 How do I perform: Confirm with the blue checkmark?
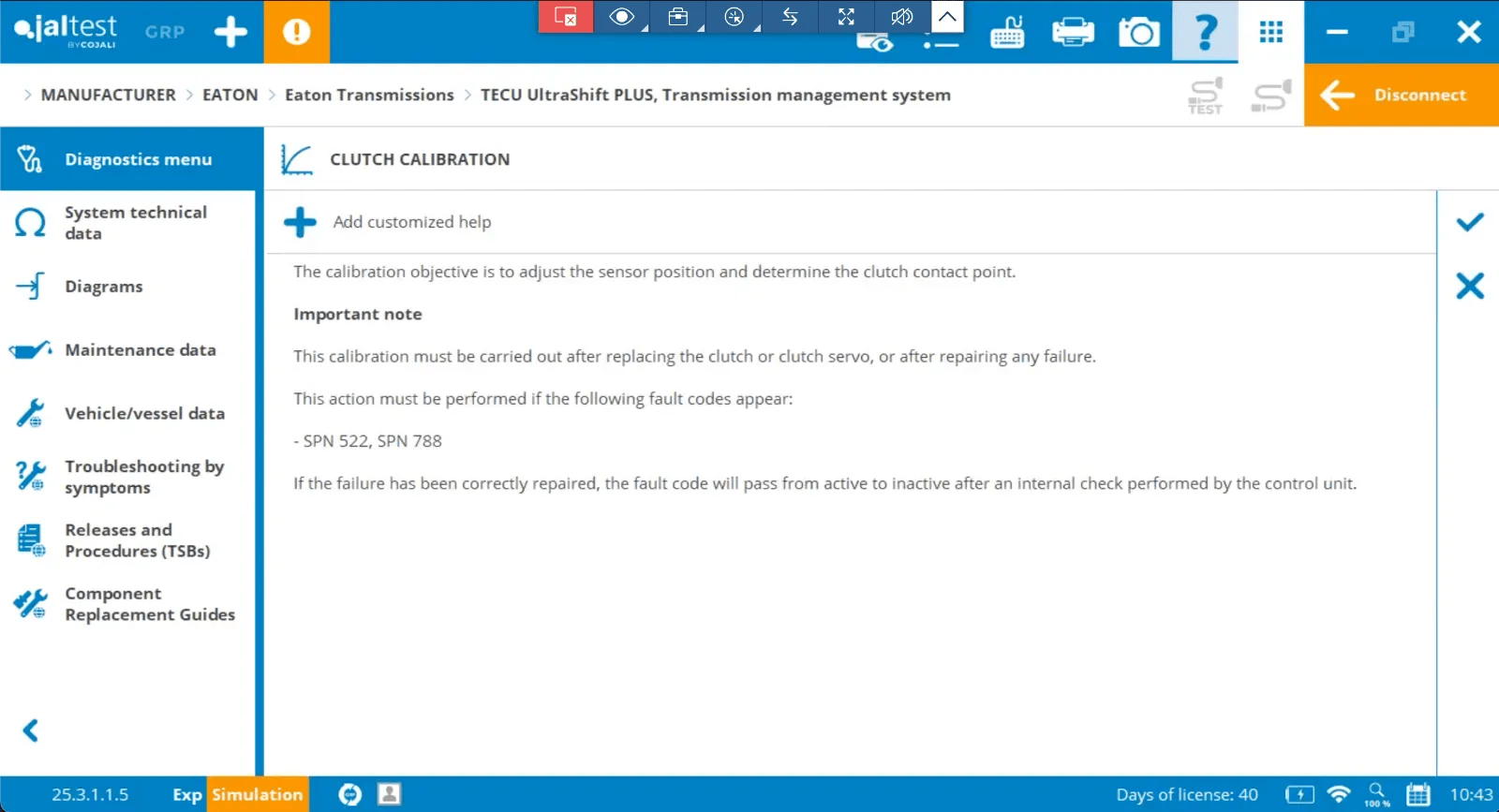(x=1470, y=222)
